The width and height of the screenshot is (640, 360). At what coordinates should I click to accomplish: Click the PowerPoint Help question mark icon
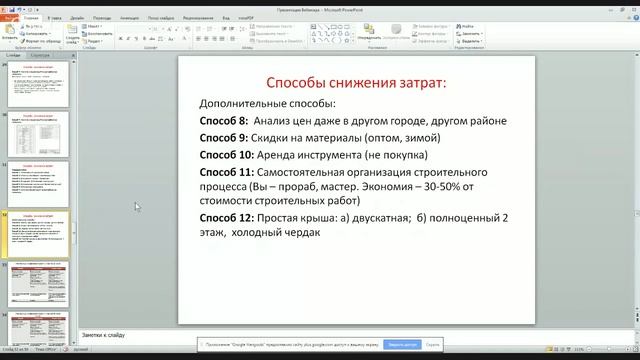tap(636, 18)
